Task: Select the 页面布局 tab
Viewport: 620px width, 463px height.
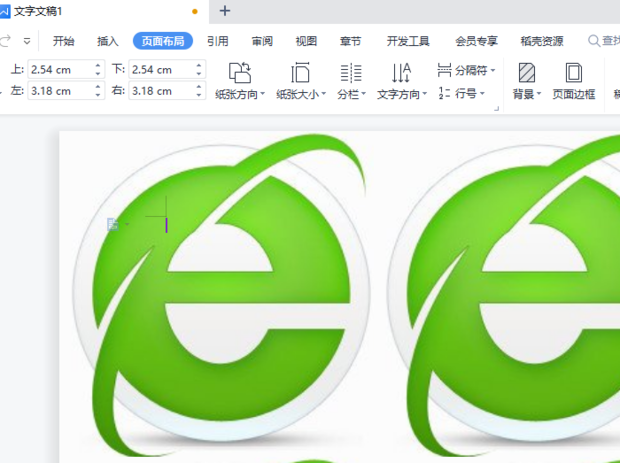Action: click(163, 41)
